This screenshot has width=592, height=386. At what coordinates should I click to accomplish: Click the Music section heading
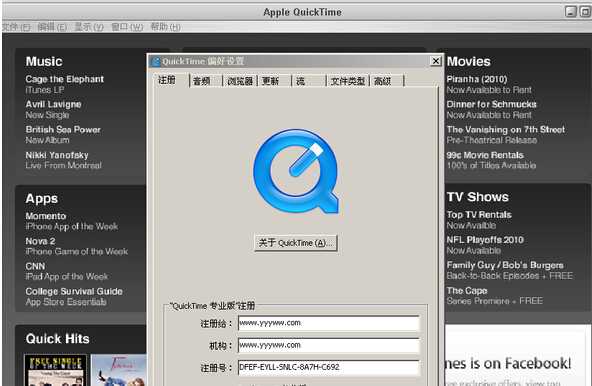coord(44,62)
